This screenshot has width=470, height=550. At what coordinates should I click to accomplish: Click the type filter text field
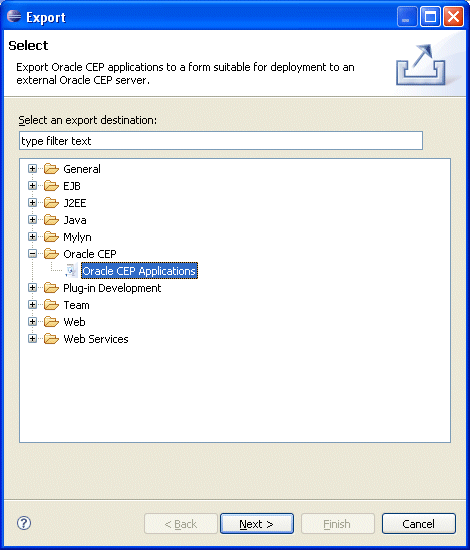pos(221,141)
